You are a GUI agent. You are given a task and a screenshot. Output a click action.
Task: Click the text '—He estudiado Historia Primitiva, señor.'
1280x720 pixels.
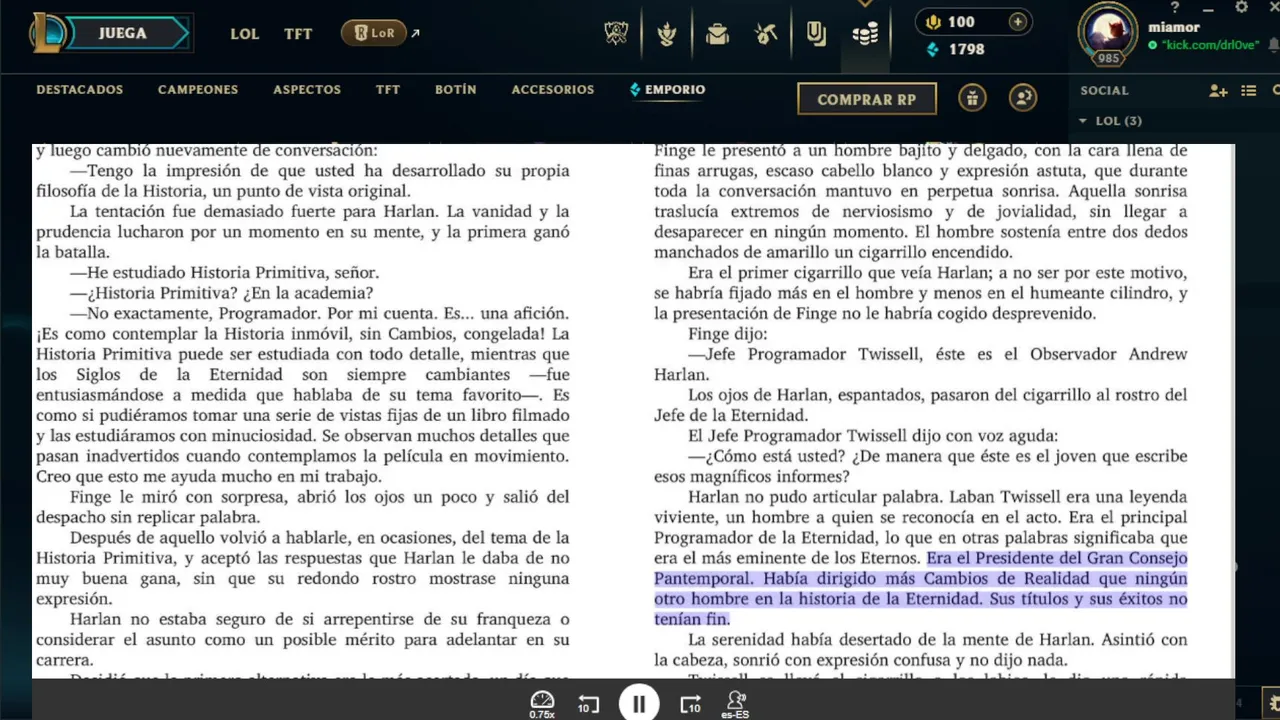pyautogui.click(x=224, y=272)
